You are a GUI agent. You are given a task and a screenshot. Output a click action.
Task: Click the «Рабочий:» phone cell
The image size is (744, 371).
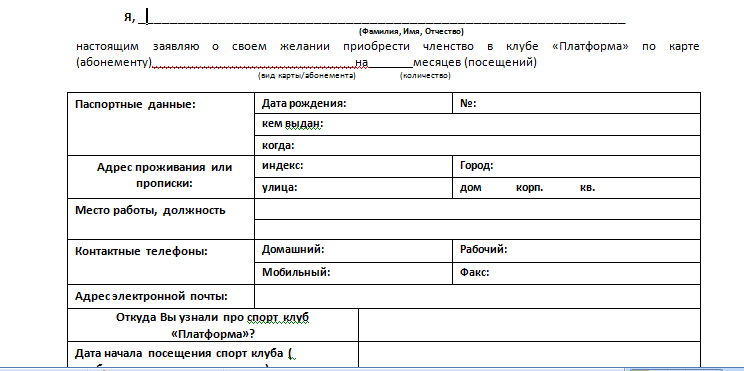click(577, 250)
